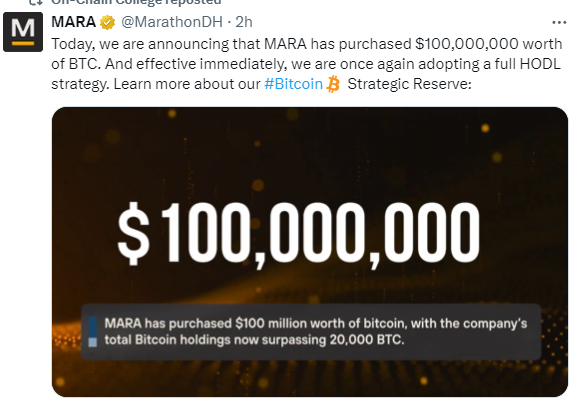This screenshot has width=578, height=400.
Task: Open the #Bitcoin hashtag link
Action: tap(293, 84)
